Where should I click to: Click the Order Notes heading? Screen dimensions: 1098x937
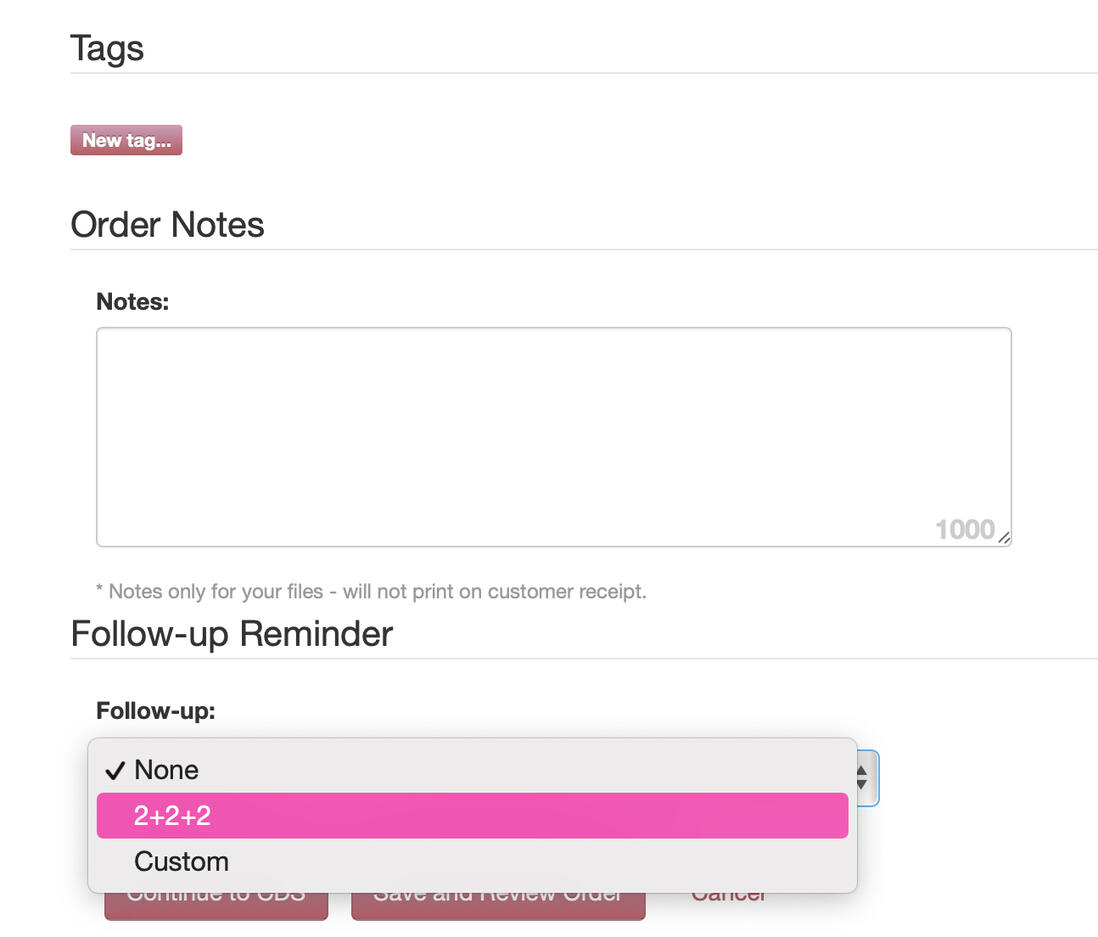[x=167, y=224]
